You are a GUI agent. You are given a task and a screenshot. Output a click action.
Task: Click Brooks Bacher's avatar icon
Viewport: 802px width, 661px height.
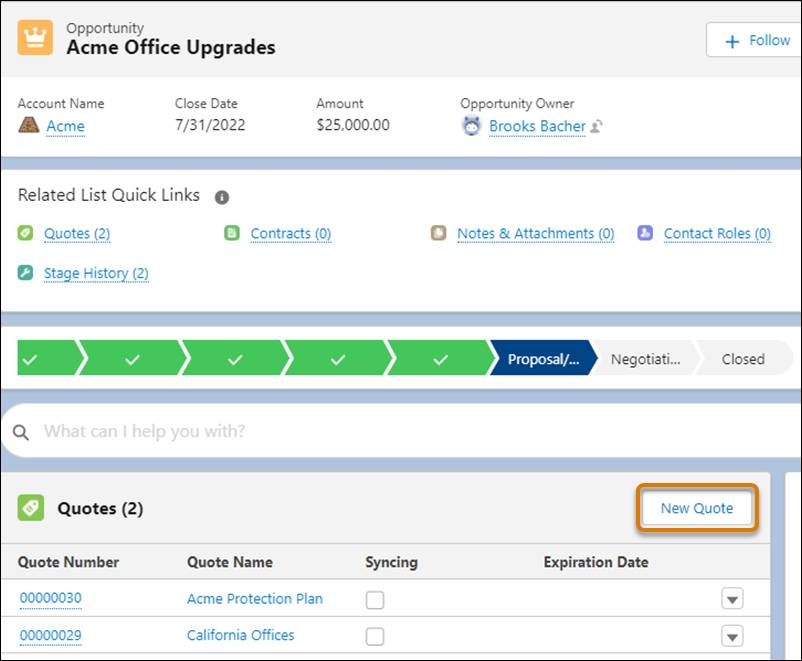coord(471,126)
